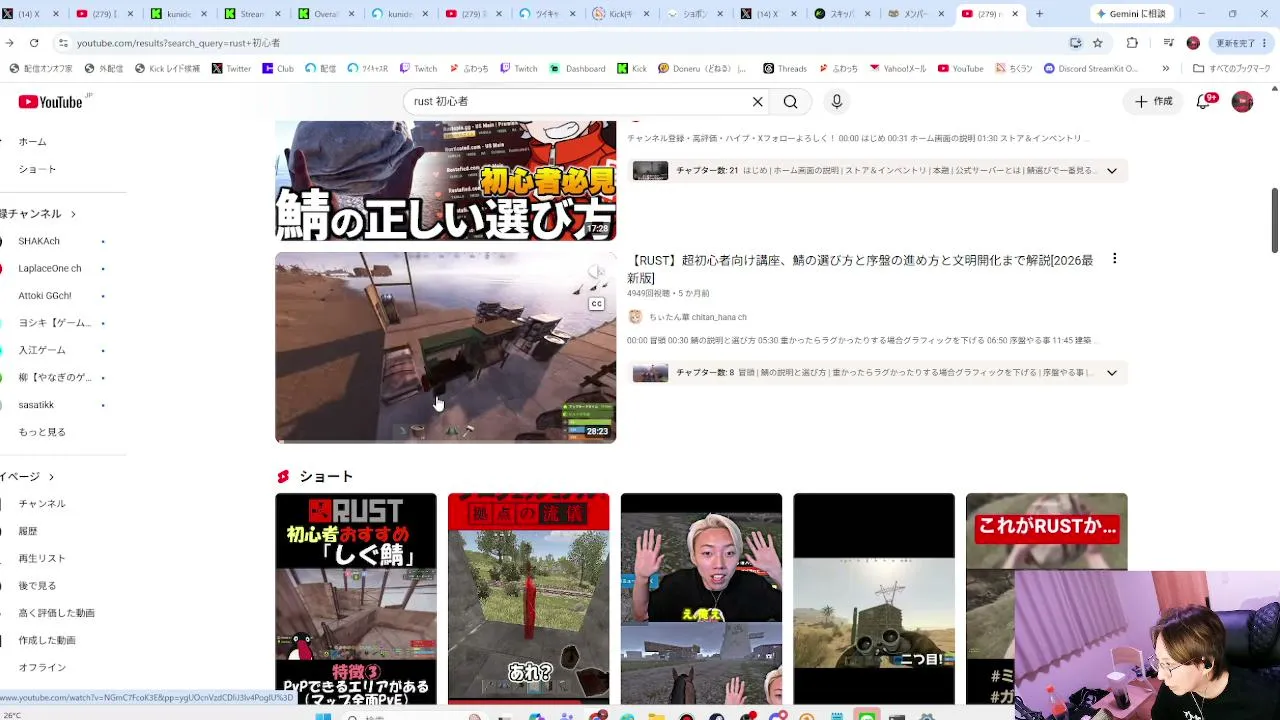Submit search with the magnifying glass button
Viewport: 1280px width, 720px height.
tap(790, 101)
